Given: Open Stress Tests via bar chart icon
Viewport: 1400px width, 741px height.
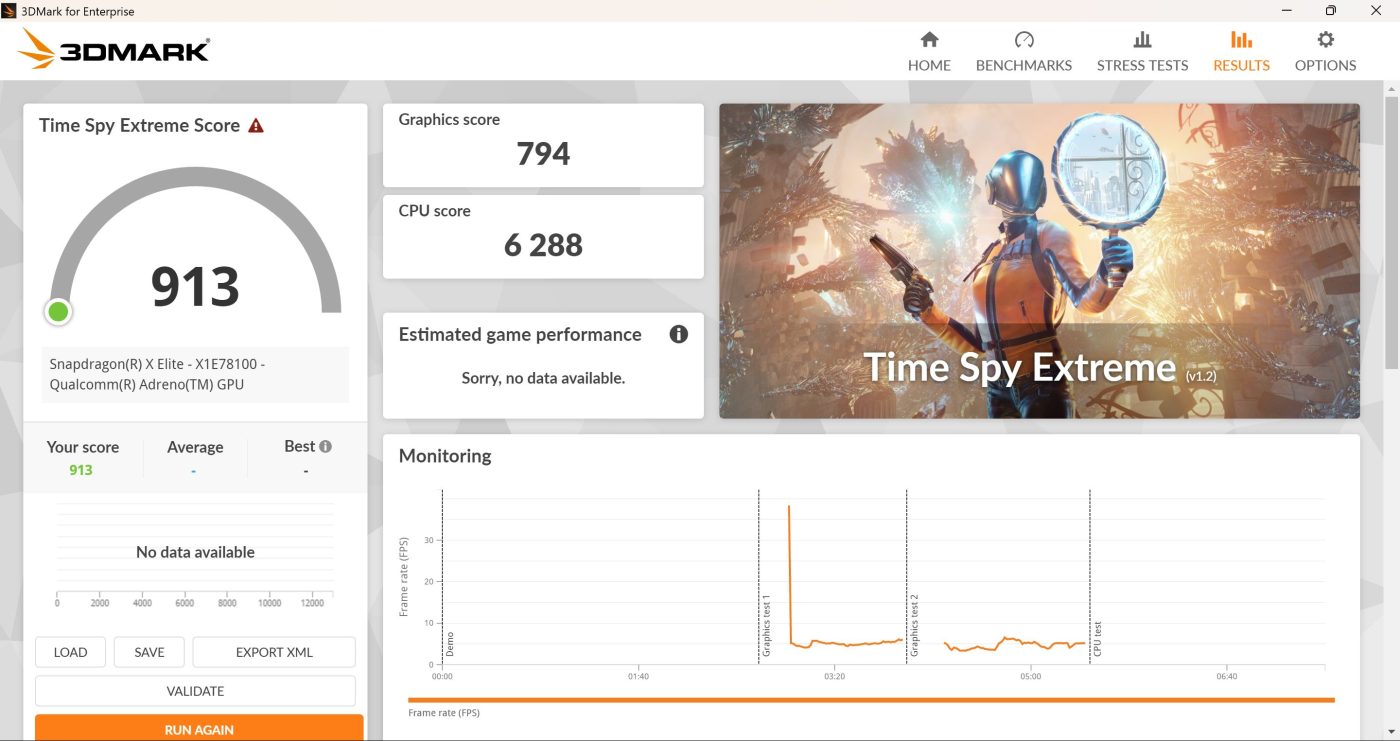Looking at the screenshot, I should (x=1142, y=40).
